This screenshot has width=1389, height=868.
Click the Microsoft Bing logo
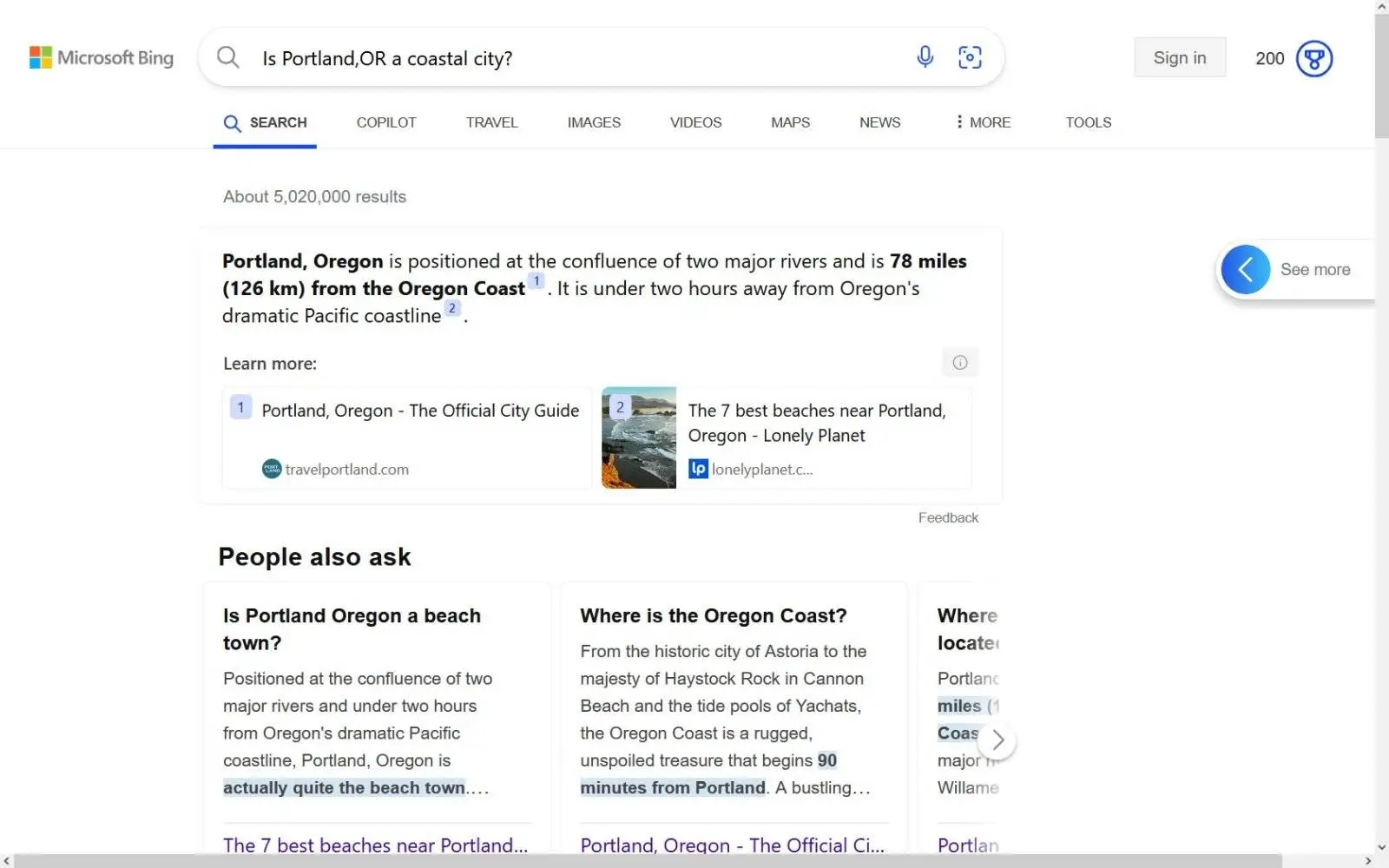pyautogui.click(x=102, y=58)
